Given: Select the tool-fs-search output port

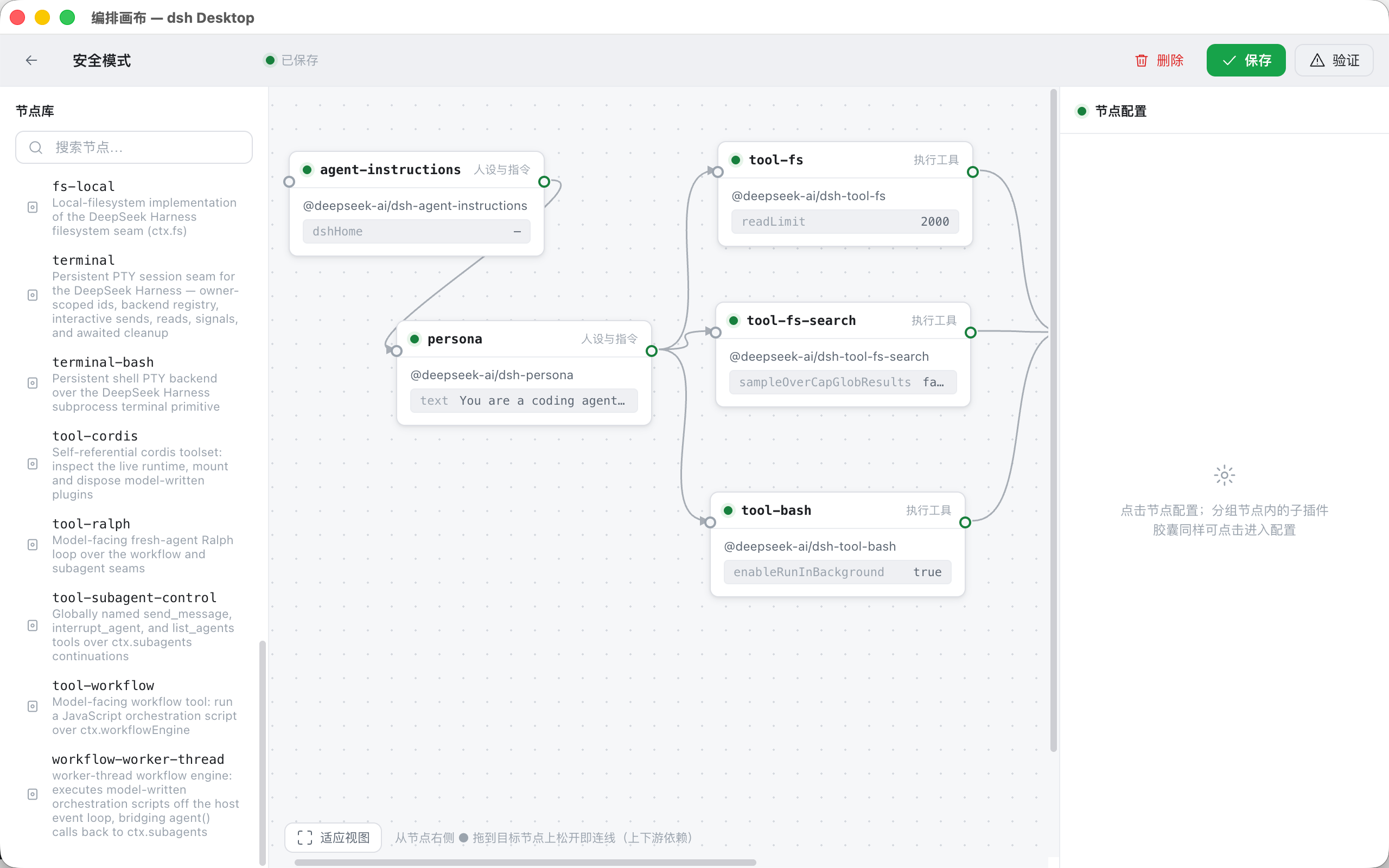Looking at the screenshot, I should coord(971,333).
